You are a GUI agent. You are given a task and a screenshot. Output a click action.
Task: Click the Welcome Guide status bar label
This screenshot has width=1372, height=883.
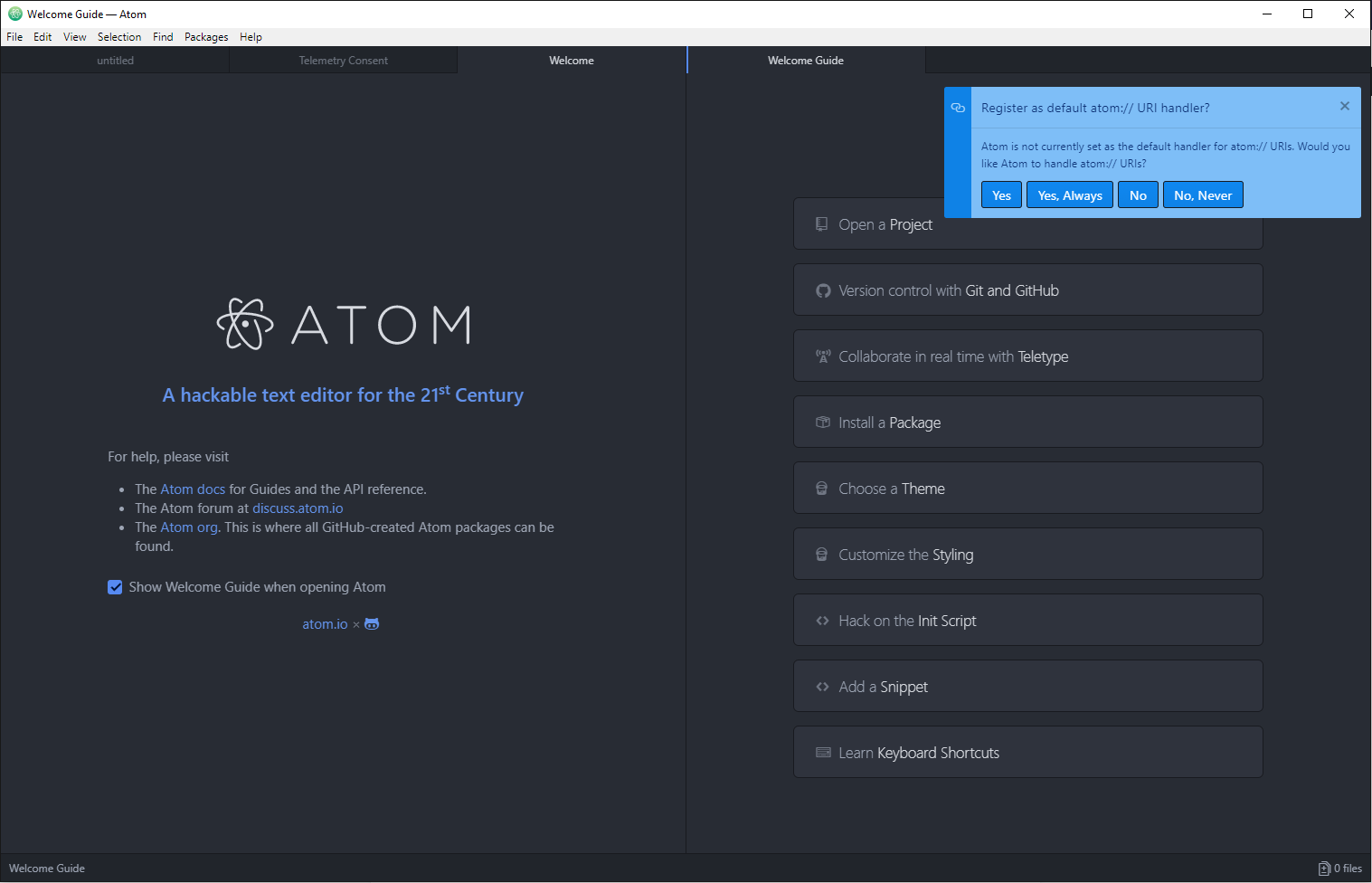tap(47, 869)
